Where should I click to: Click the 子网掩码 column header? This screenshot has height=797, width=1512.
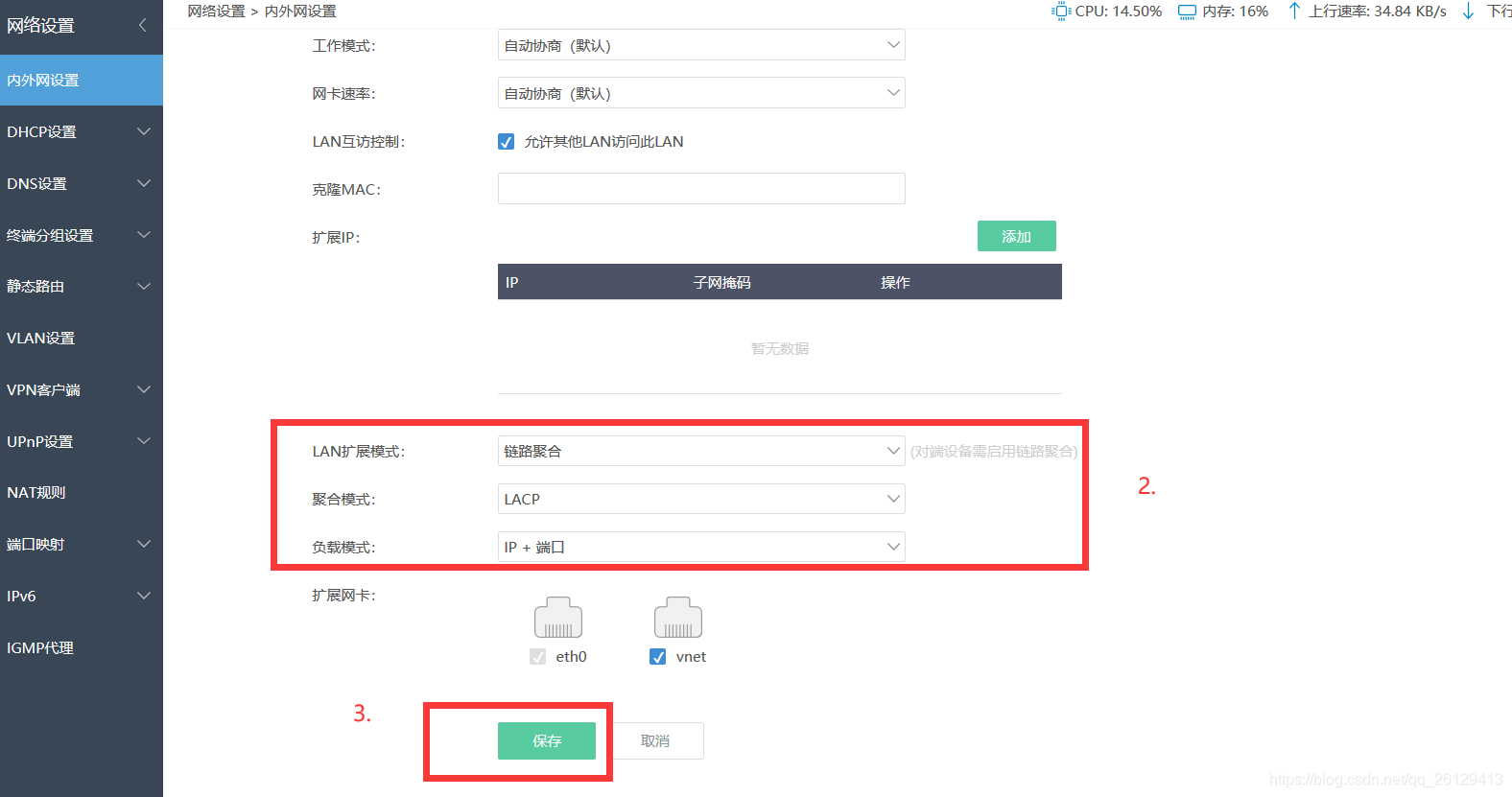click(x=722, y=282)
